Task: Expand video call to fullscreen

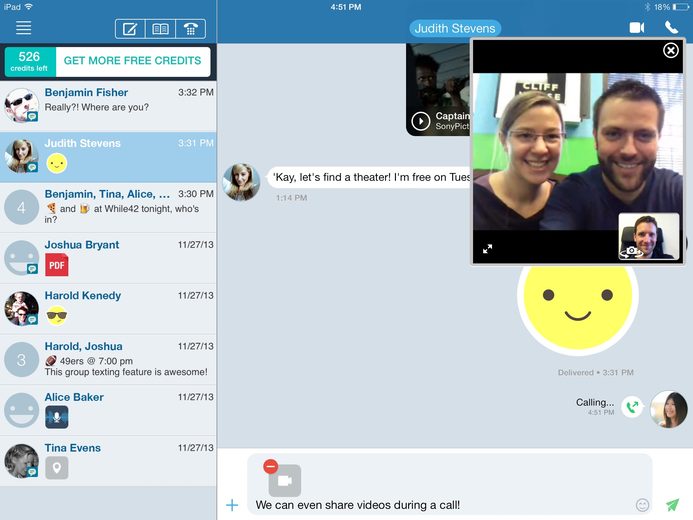Action: [487, 249]
